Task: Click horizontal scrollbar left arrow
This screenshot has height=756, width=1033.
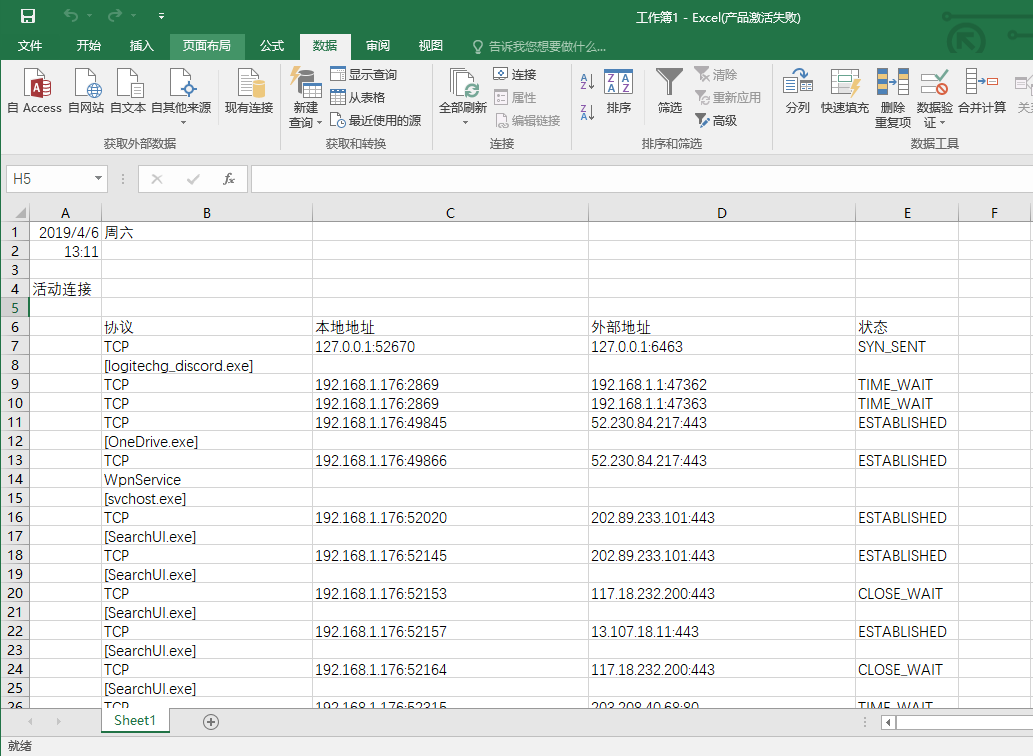Action: coord(888,722)
